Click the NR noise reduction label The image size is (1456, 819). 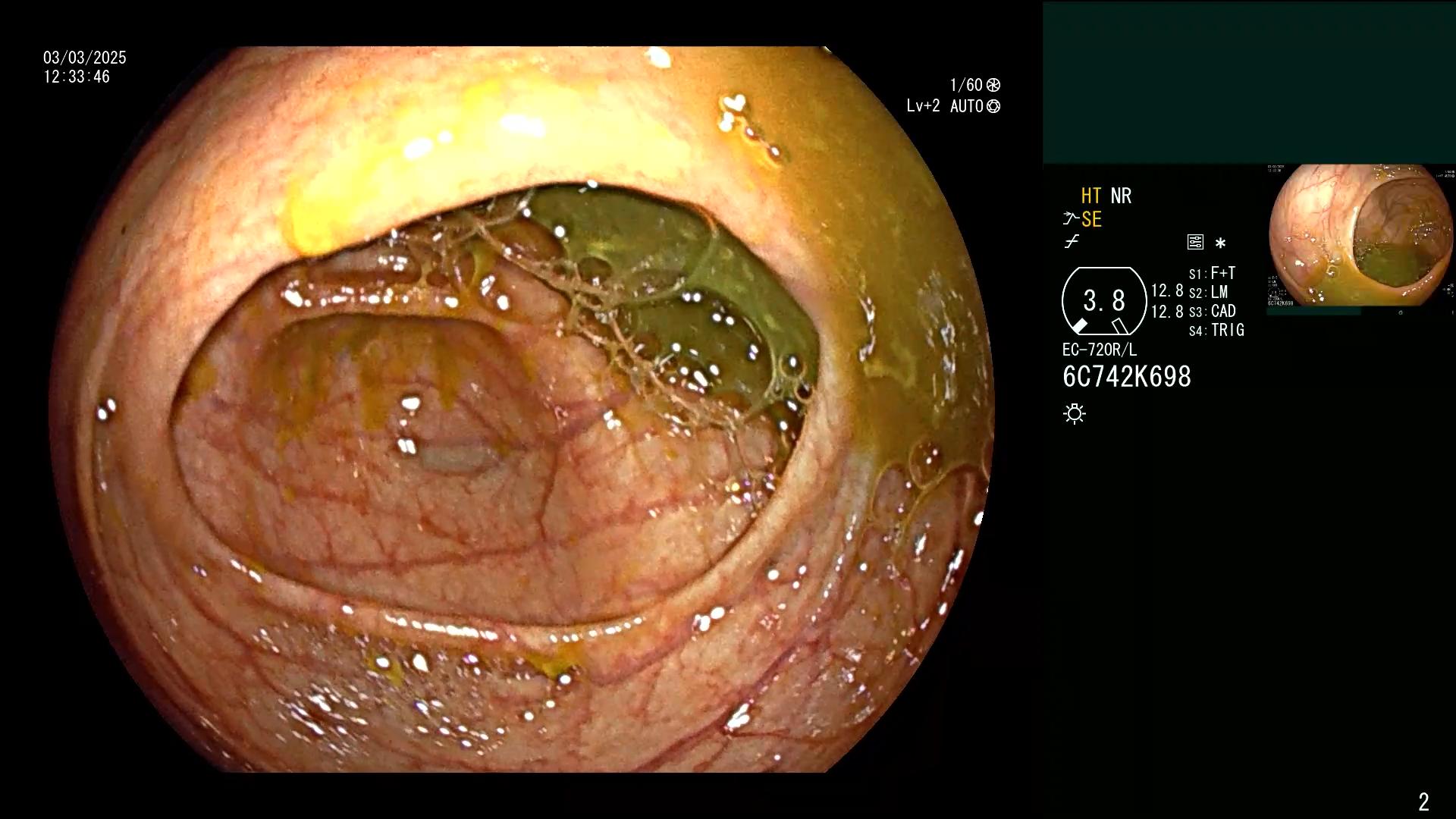click(x=1121, y=196)
